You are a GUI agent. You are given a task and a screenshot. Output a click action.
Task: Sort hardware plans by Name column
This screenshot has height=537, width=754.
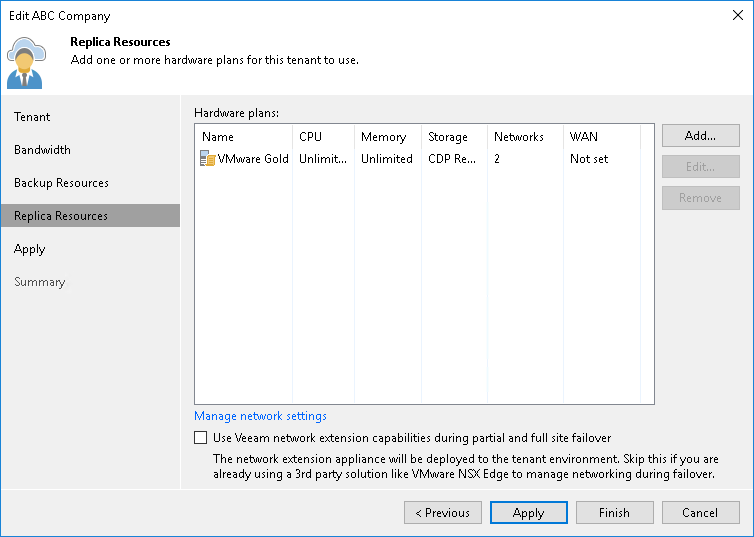[218, 137]
